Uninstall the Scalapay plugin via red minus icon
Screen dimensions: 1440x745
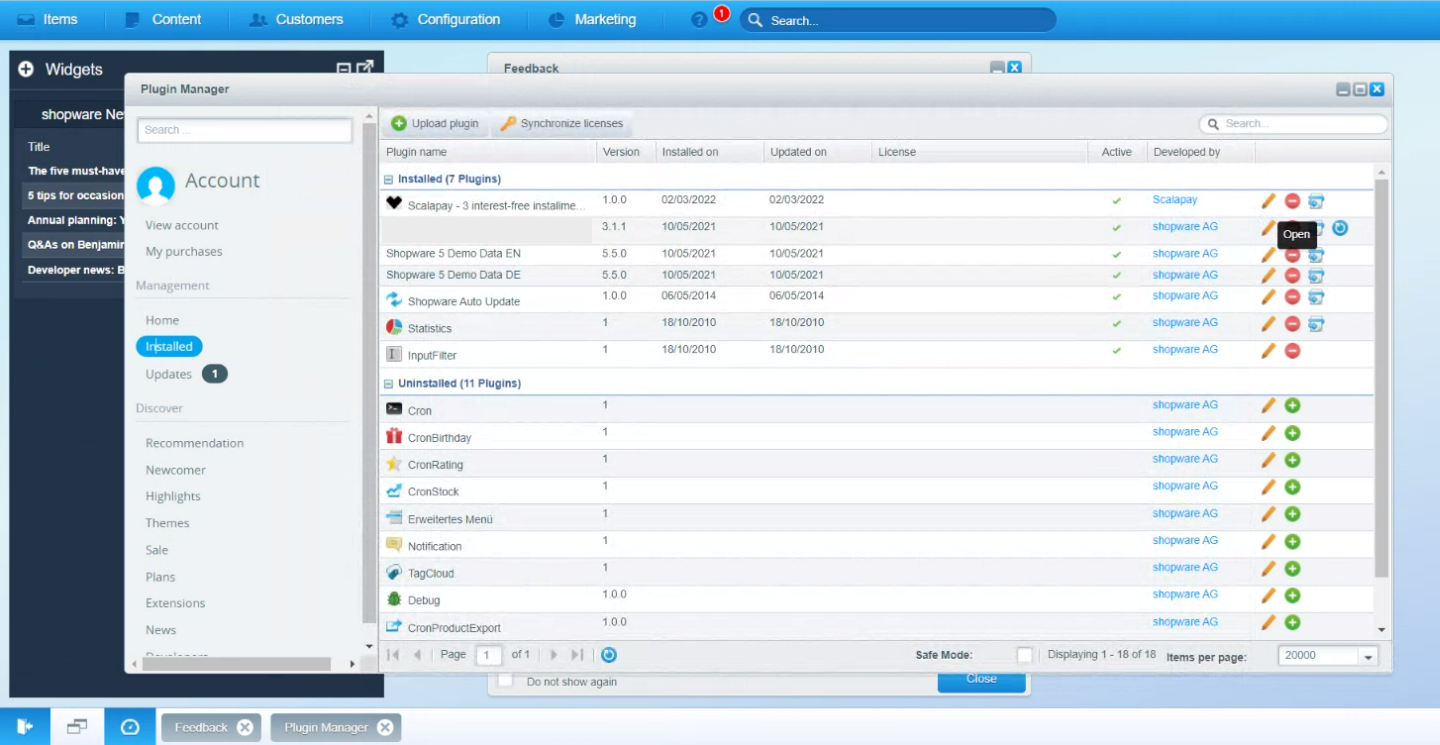click(x=1292, y=201)
